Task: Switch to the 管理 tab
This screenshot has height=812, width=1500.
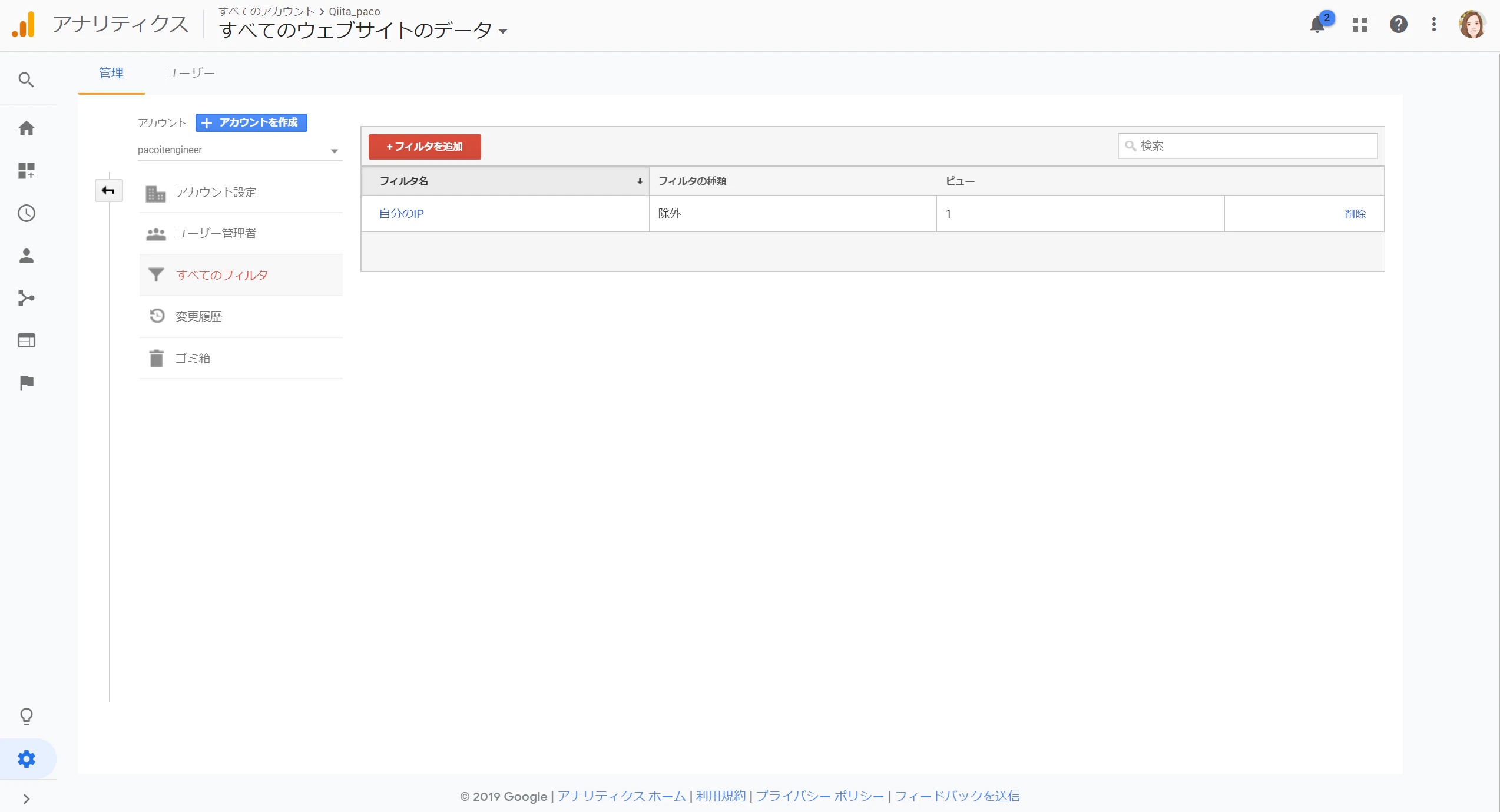Action: coord(111,73)
